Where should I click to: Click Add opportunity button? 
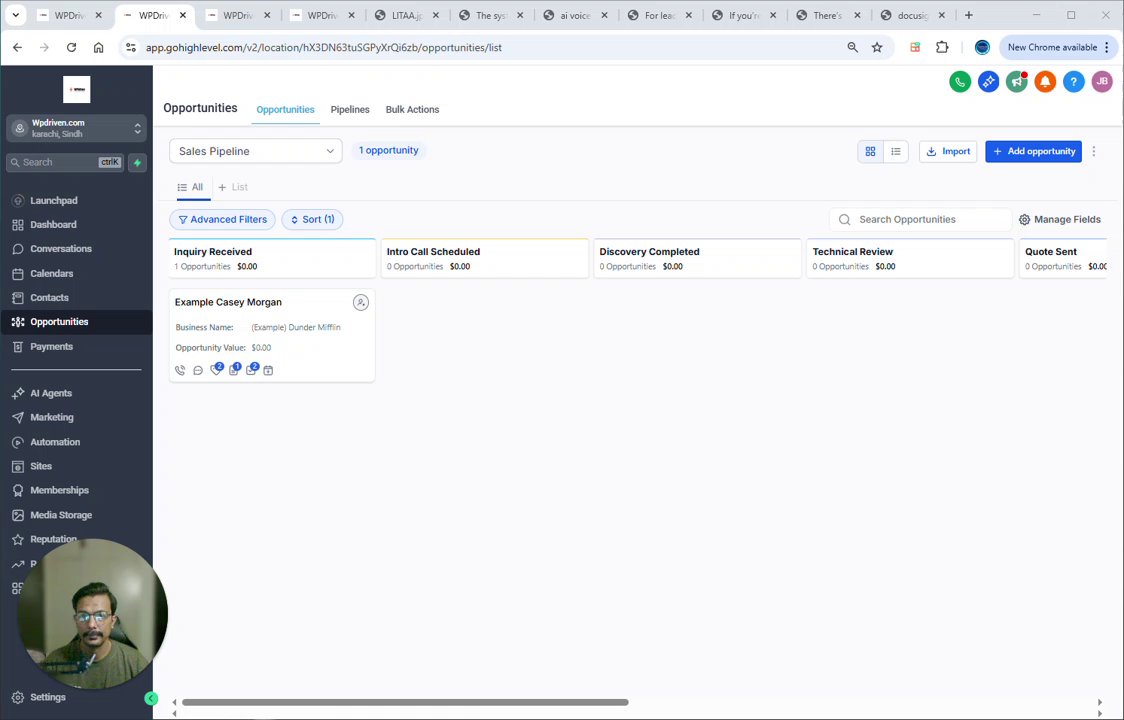pos(1033,151)
